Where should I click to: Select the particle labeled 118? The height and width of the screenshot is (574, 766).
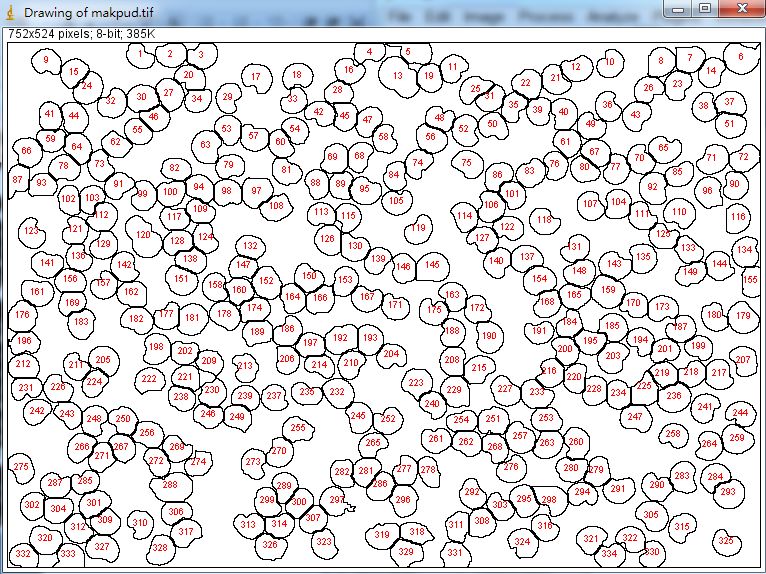pyautogui.click(x=544, y=220)
